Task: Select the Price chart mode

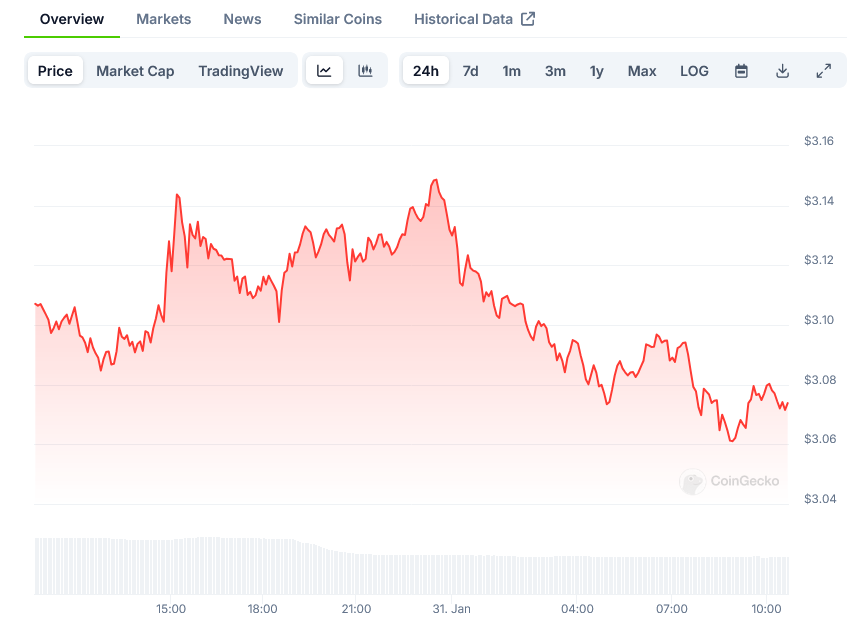Action: pyautogui.click(x=55, y=71)
